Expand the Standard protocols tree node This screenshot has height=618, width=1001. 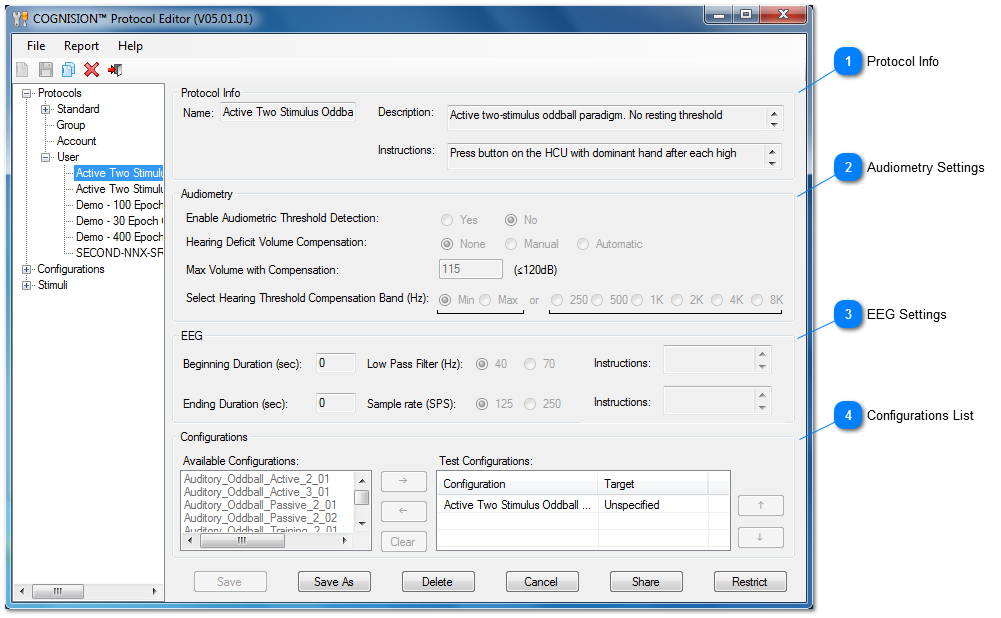[46, 109]
